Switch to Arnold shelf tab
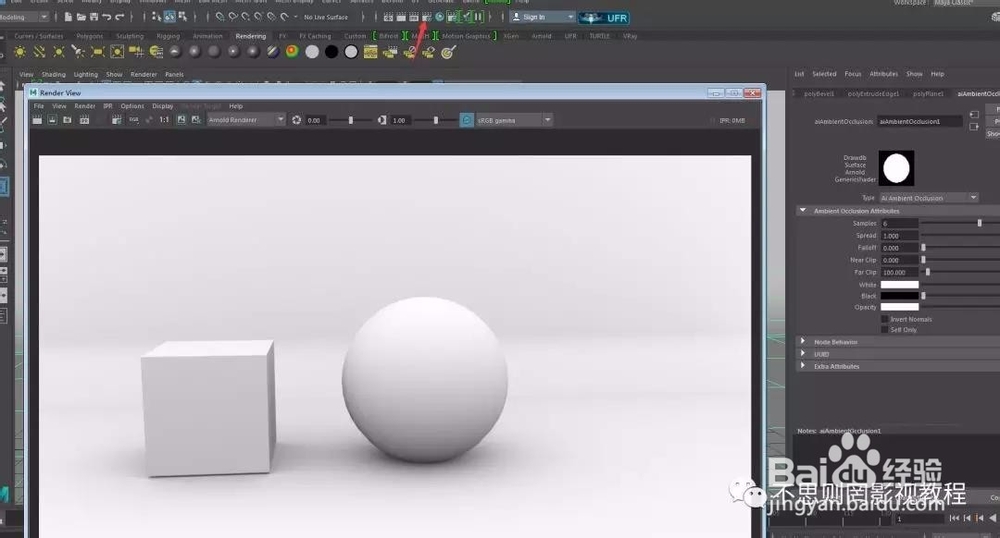This screenshot has width=1000, height=538. 541,36
